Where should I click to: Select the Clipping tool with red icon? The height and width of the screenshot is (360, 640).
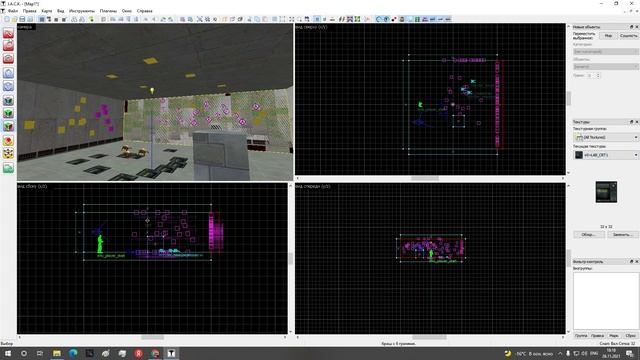[x=8, y=140]
